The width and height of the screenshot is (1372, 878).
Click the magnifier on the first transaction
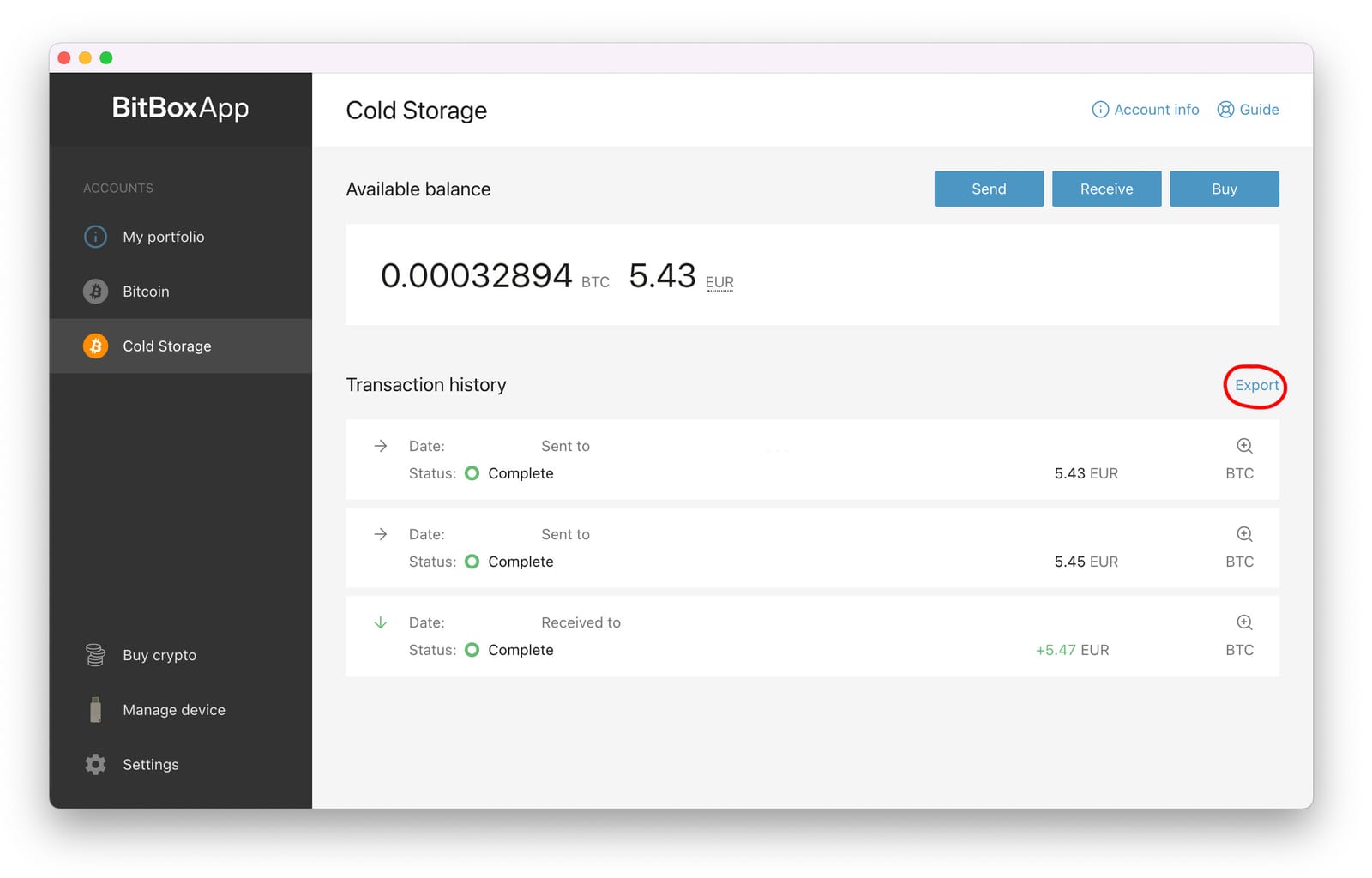pos(1243,446)
